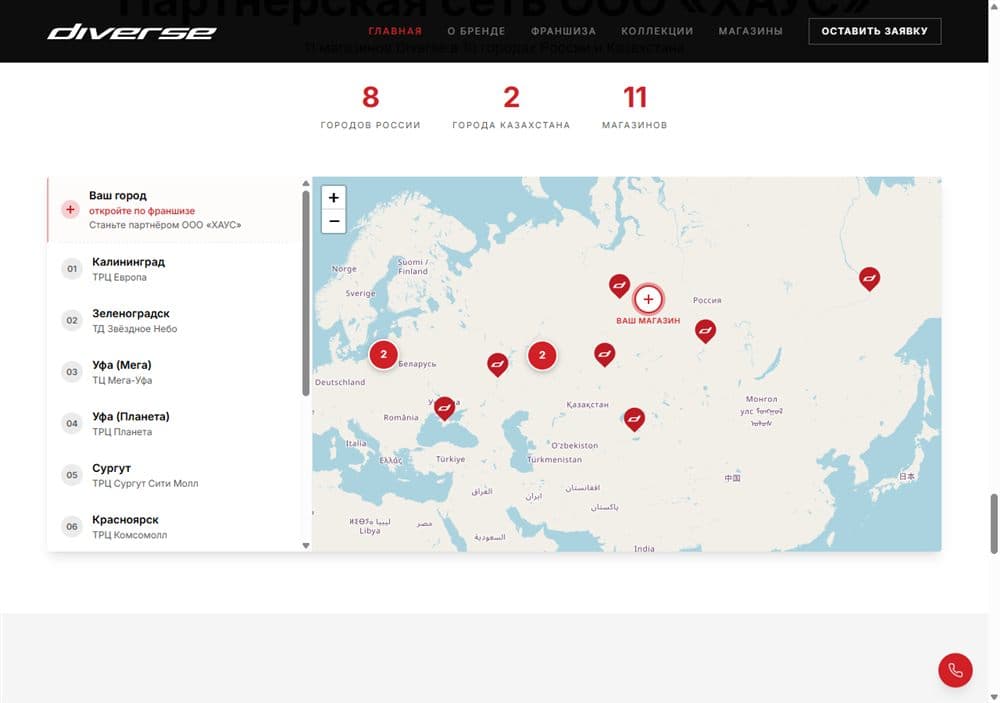Viewport: 1000px width, 703px height.
Task: Go to О БРЕНДЕ page
Action: coord(476,31)
